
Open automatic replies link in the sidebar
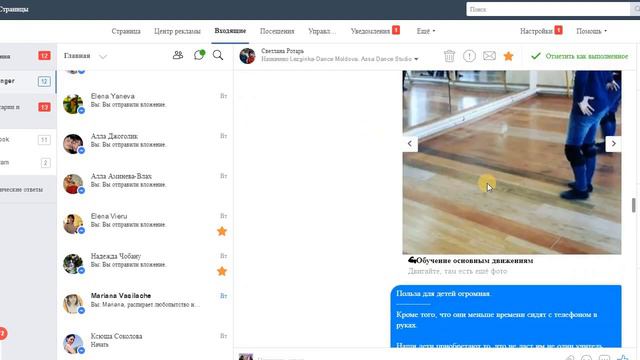[x=21, y=190]
